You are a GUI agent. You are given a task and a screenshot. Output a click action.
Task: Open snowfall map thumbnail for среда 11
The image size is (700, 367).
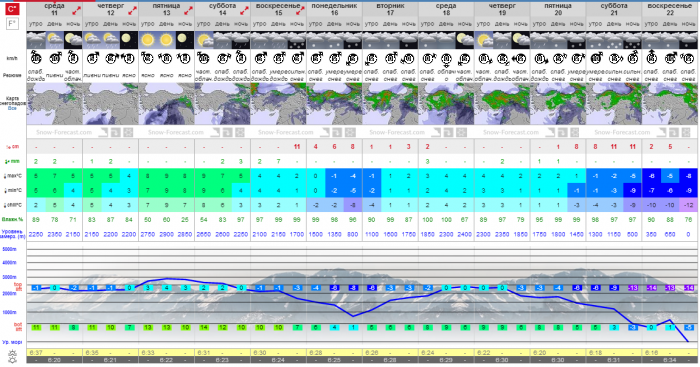[x=54, y=104]
